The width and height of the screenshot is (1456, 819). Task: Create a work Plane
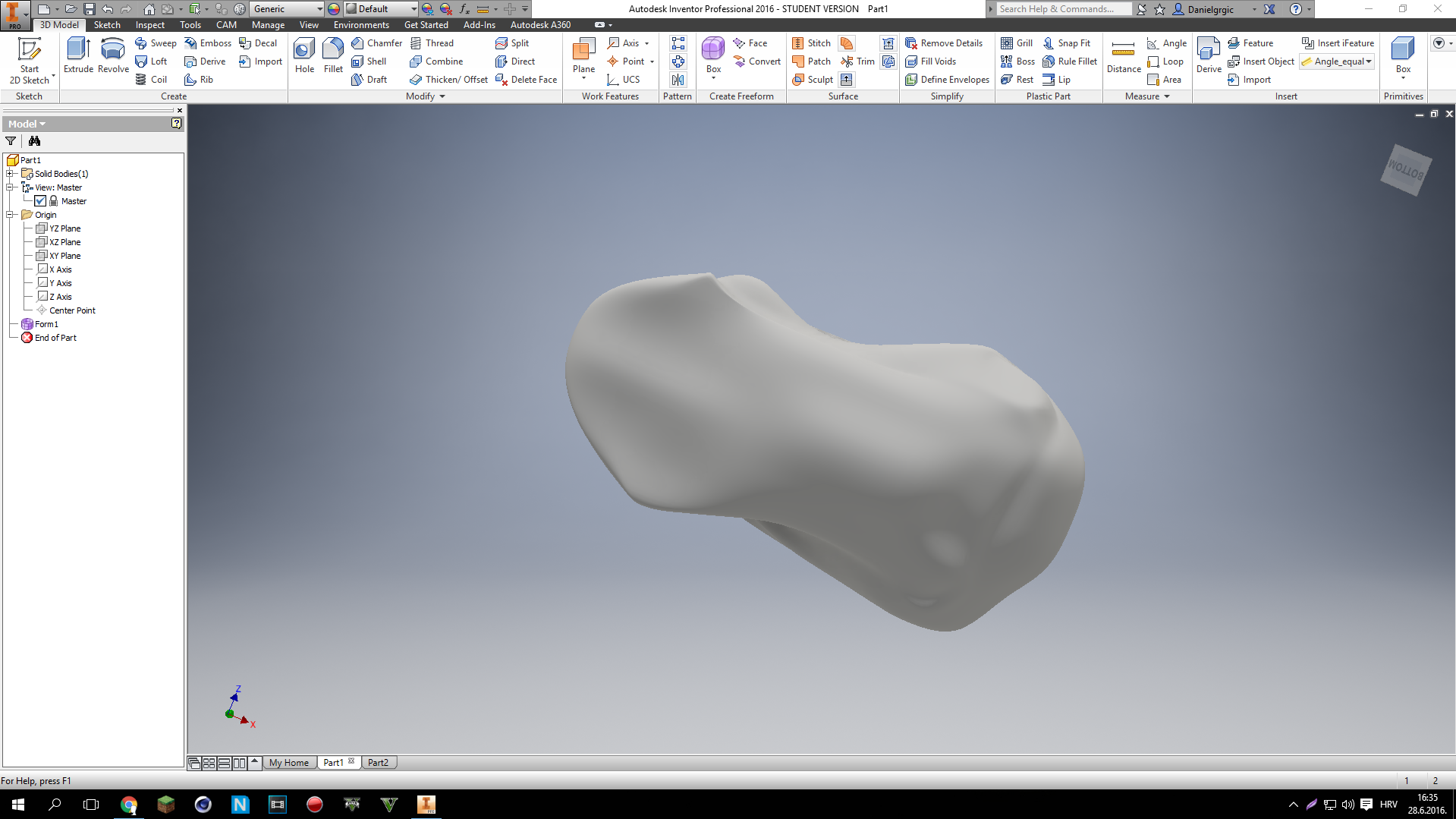coord(583,58)
